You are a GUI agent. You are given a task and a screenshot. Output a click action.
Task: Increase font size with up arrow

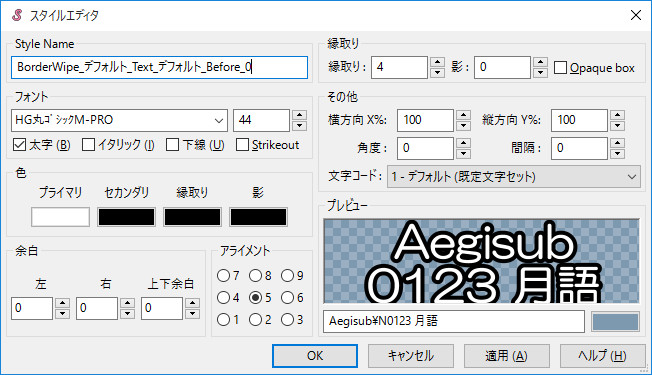[299, 115]
